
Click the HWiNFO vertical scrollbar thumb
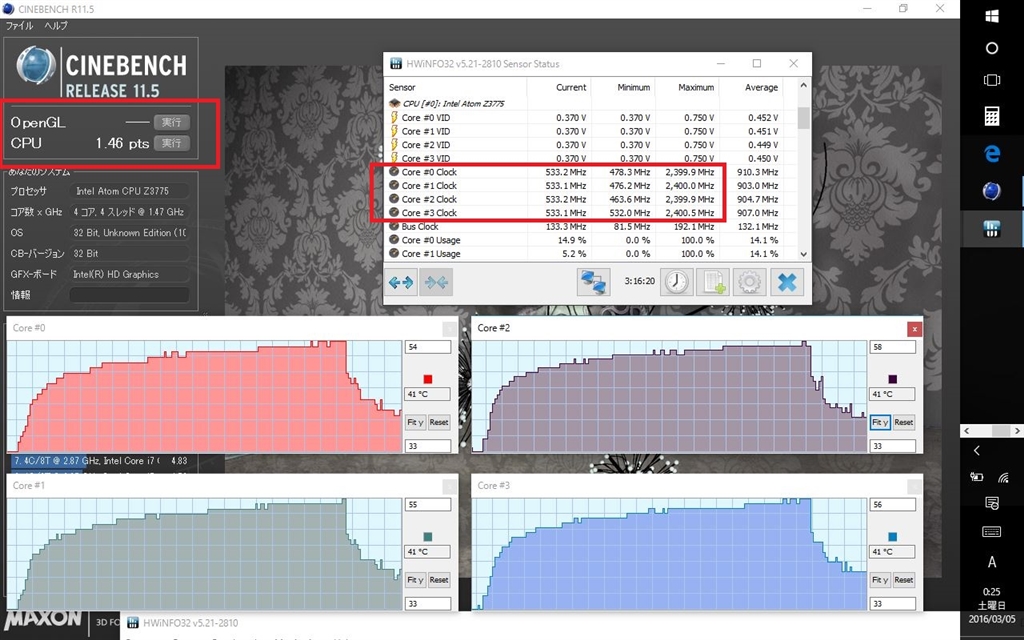click(x=803, y=118)
